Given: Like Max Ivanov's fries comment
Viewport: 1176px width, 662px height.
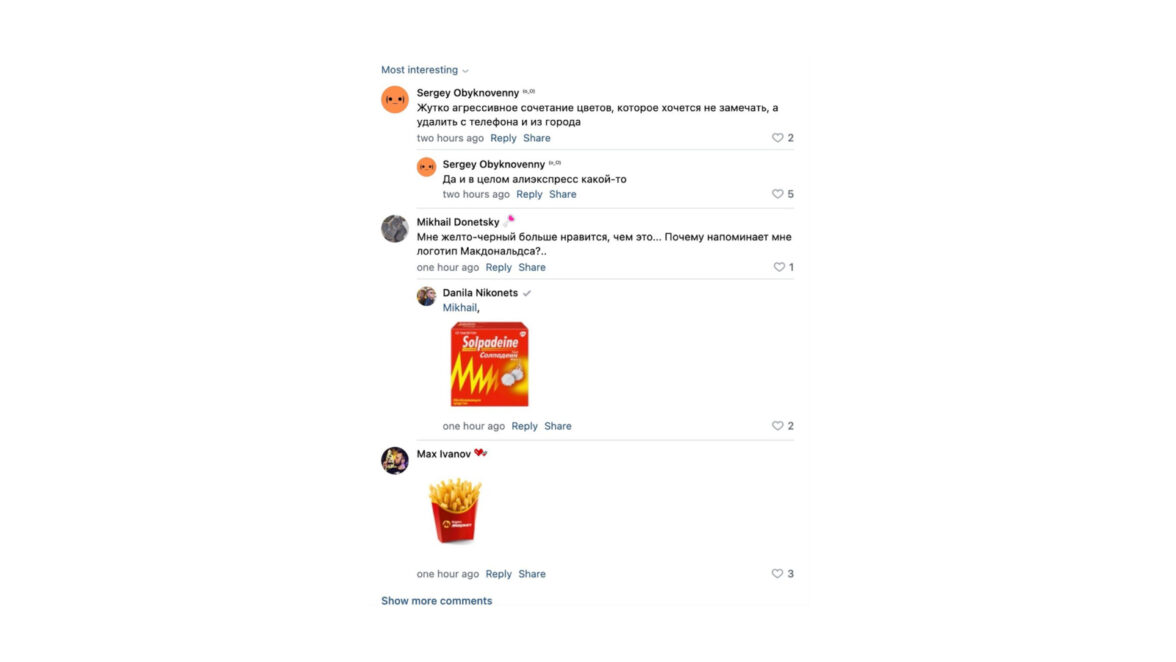Looking at the screenshot, I should (777, 574).
